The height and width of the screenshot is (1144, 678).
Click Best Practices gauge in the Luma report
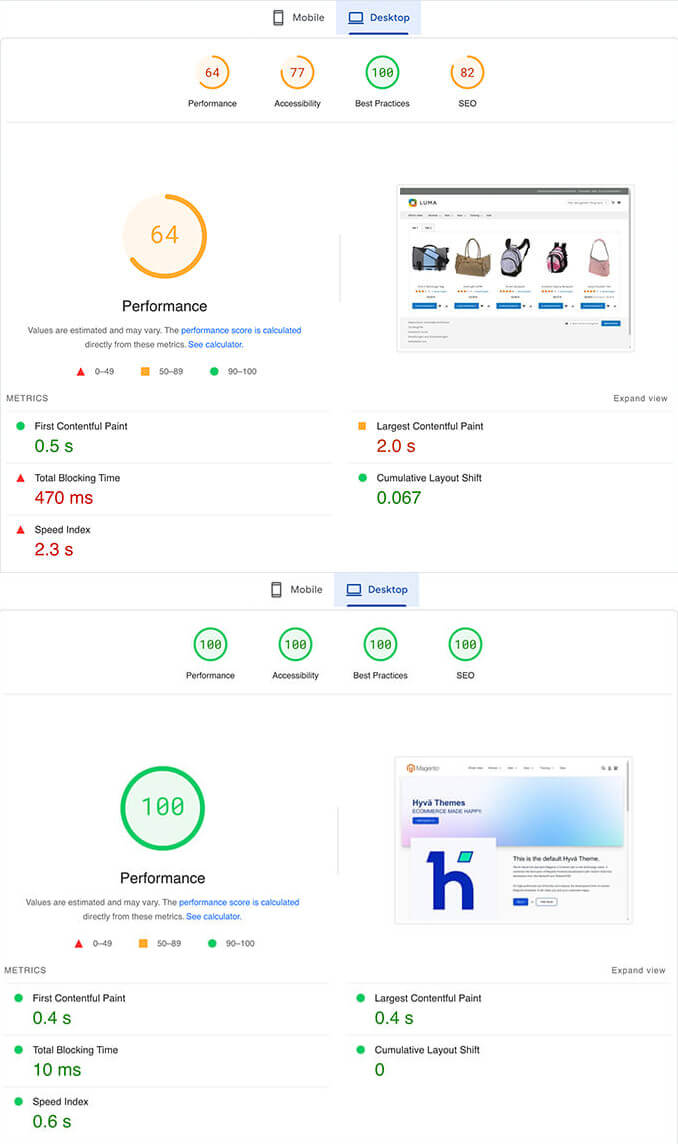pyautogui.click(x=382, y=73)
